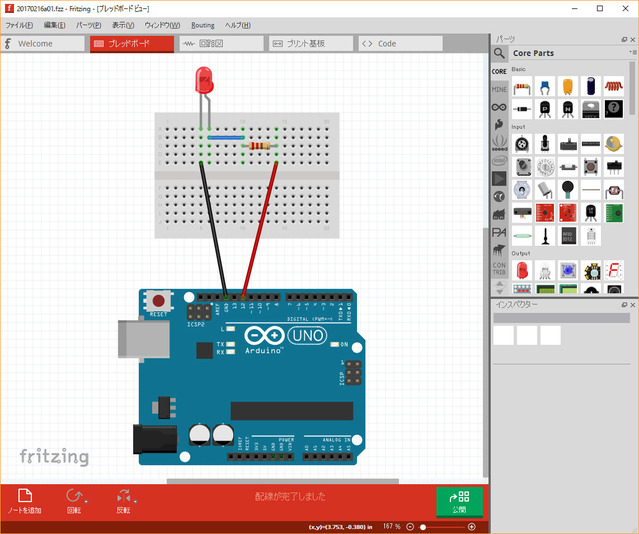Close the Parts (パーツ) panel

633,39
